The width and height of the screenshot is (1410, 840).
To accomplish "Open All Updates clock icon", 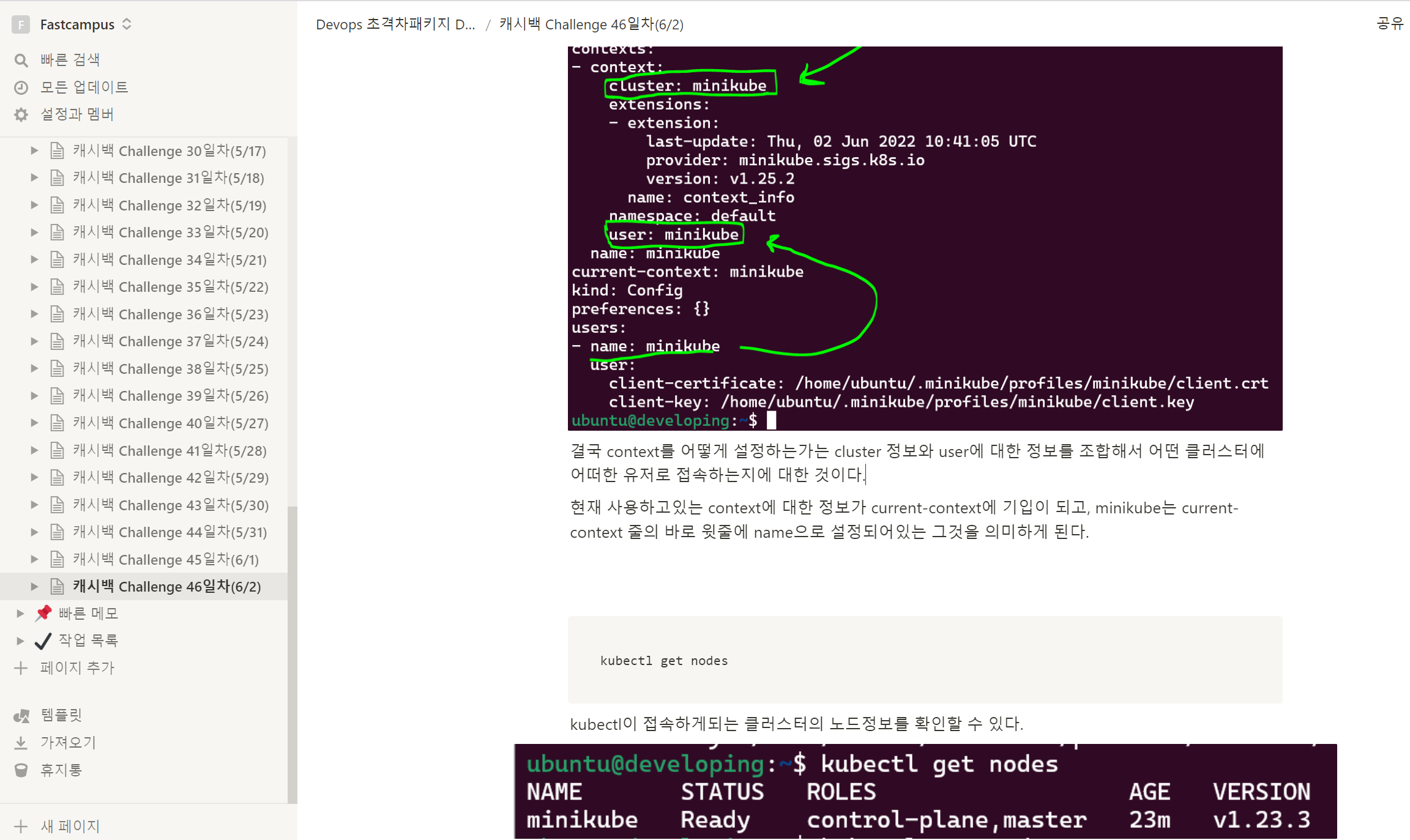I will click(21, 87).
